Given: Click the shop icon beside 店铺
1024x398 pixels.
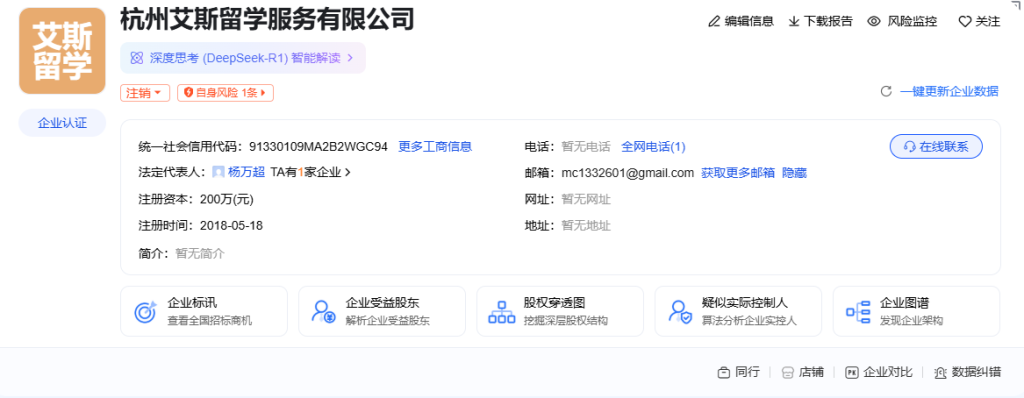Looking at the screenshot, I should point(788,373).
